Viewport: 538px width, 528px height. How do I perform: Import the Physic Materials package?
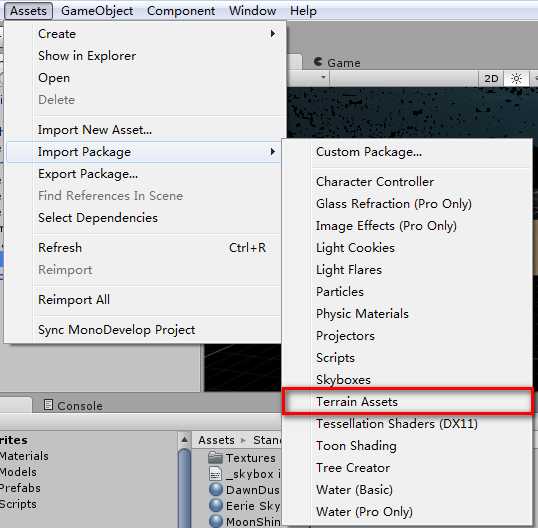[408, 314]
